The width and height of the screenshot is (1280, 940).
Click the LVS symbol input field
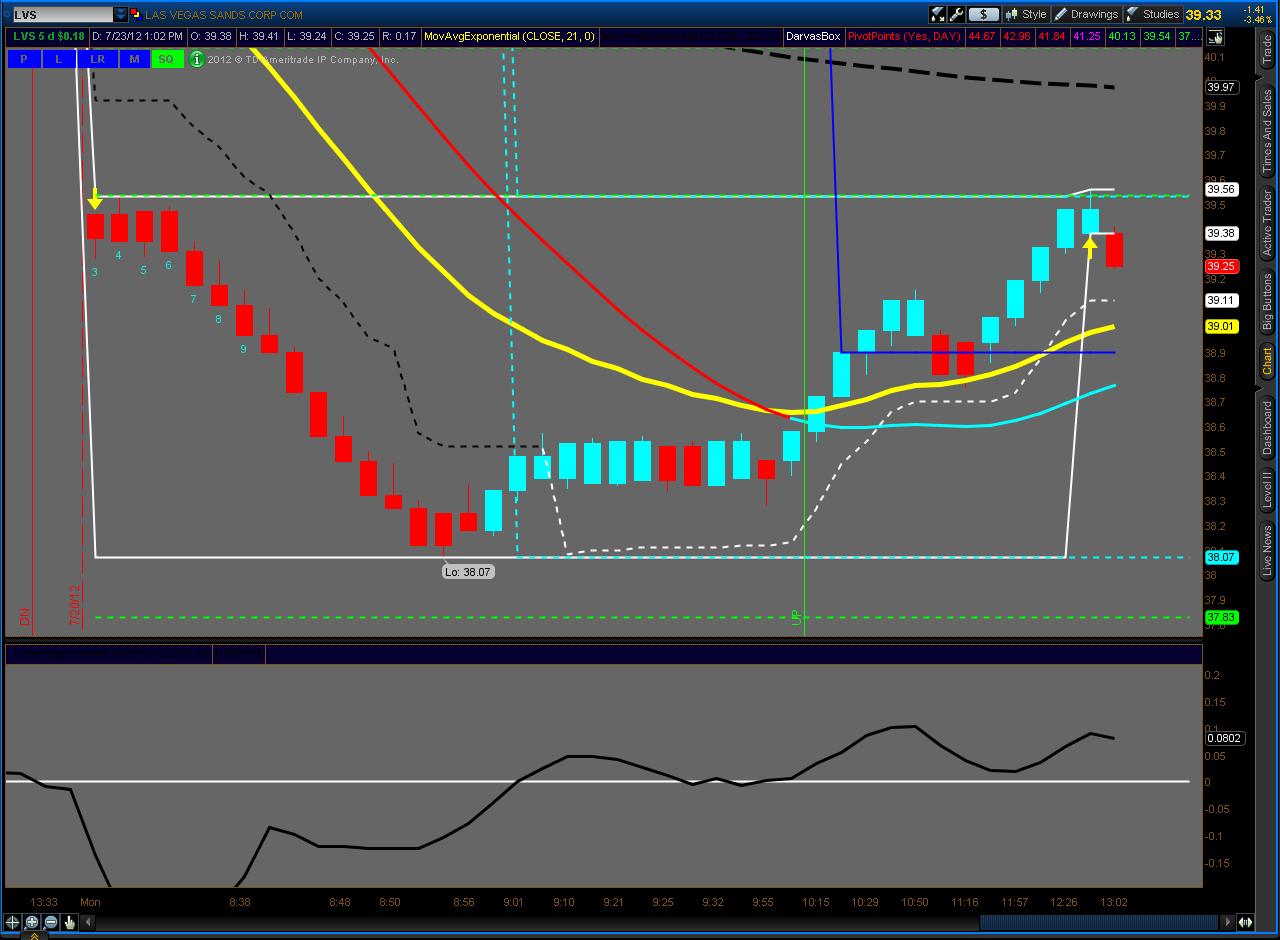[x=62, y=15]
